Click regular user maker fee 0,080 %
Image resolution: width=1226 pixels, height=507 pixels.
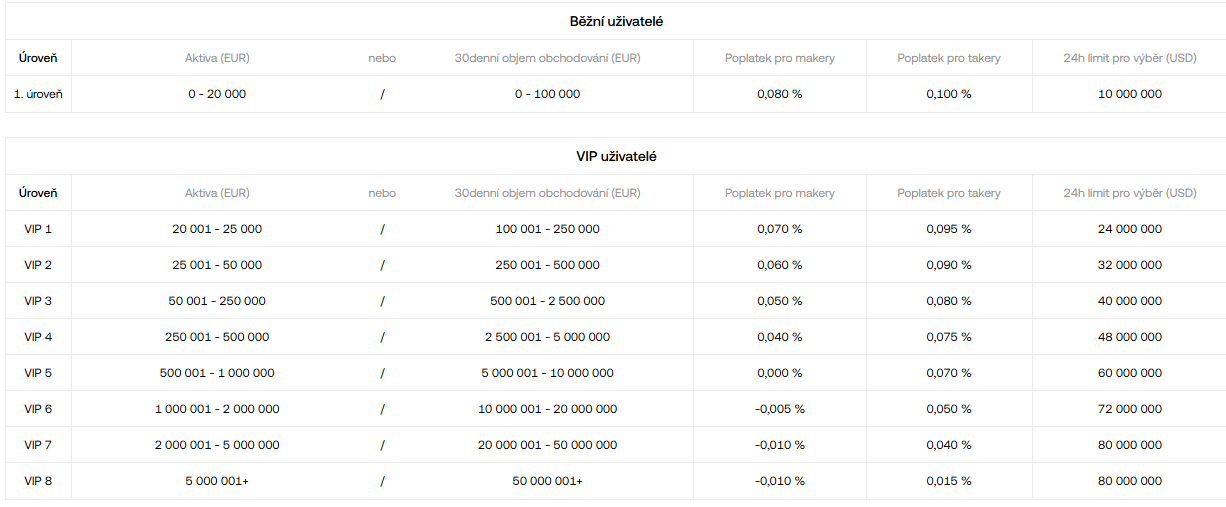(779, 94)
